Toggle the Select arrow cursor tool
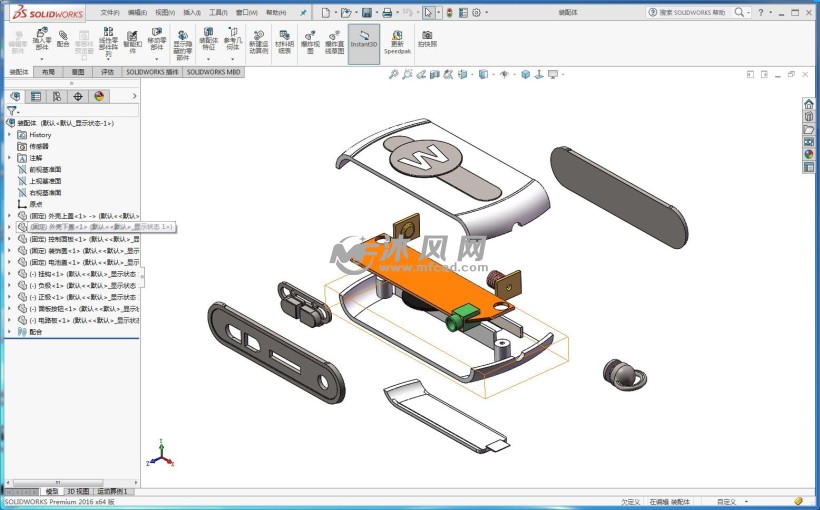The image size is (820, 510). [x=428, y=13]
